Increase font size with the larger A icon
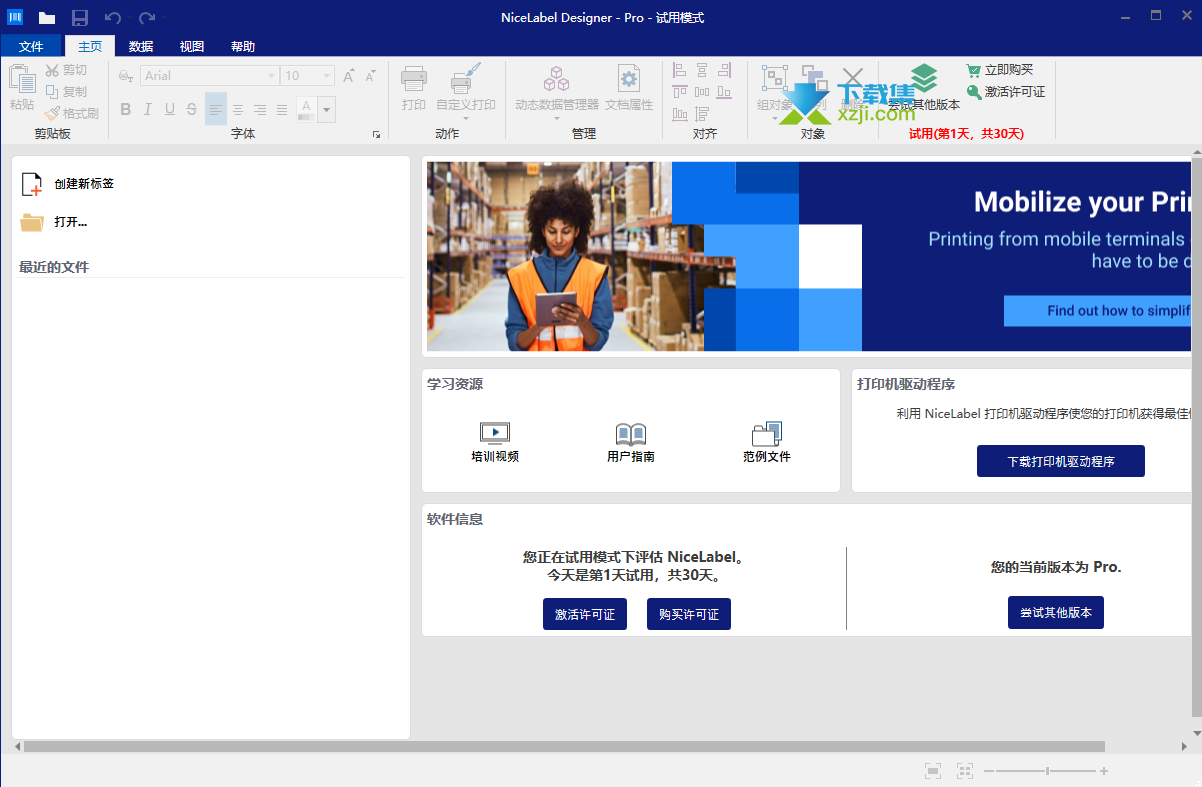Viewport: 1202px width, 787px height. pos(349,76)
